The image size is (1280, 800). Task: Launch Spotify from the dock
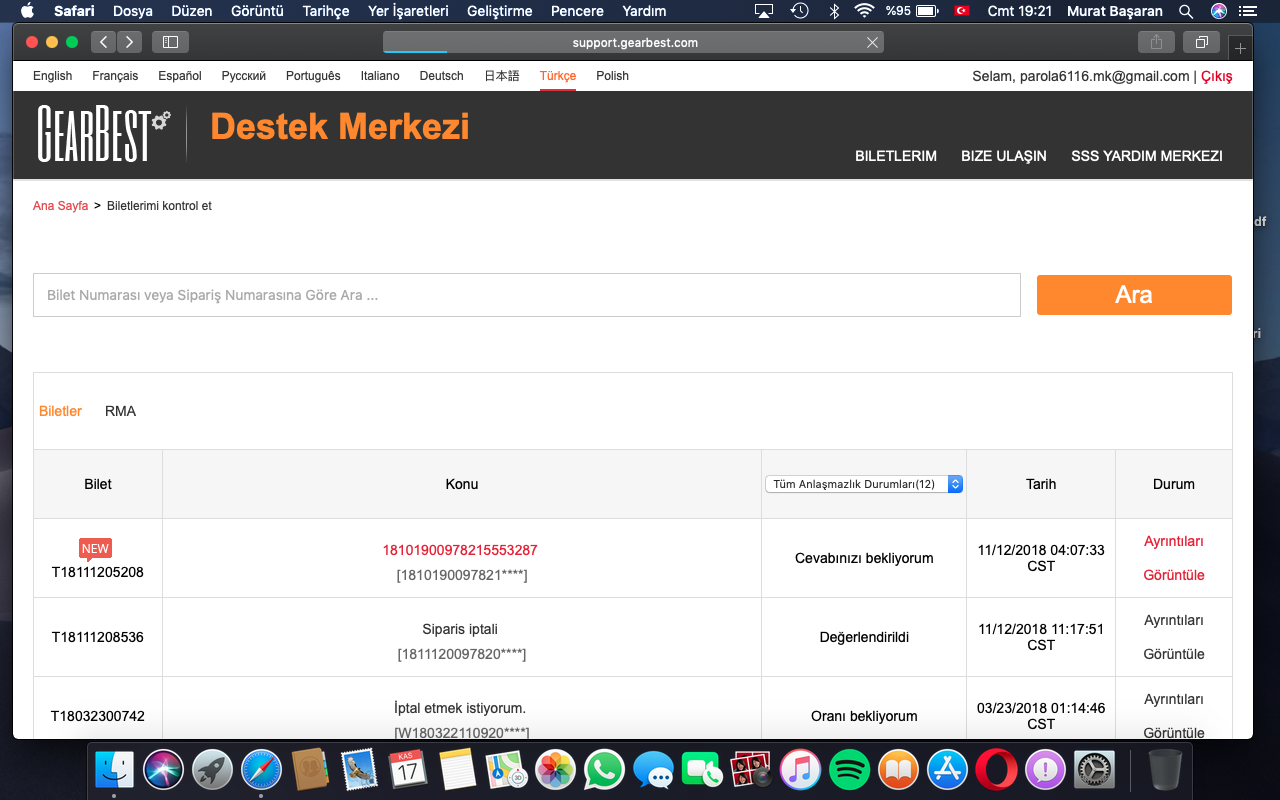[x=849, y=770]
